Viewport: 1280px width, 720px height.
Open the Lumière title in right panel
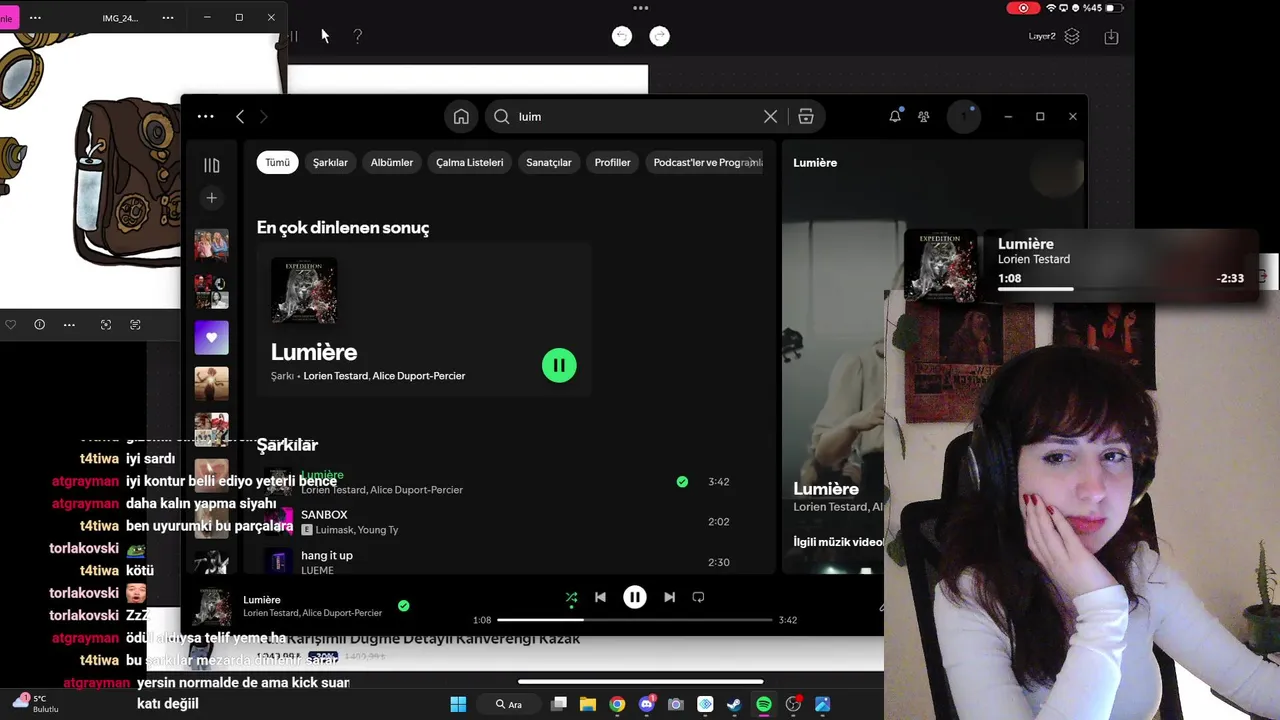tap(826, 489)
